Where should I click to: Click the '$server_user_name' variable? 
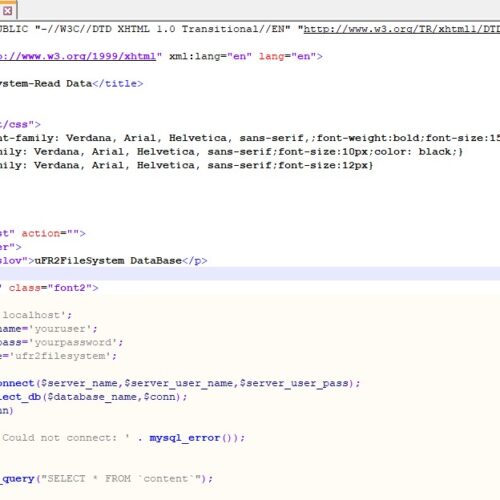point(180,383)
